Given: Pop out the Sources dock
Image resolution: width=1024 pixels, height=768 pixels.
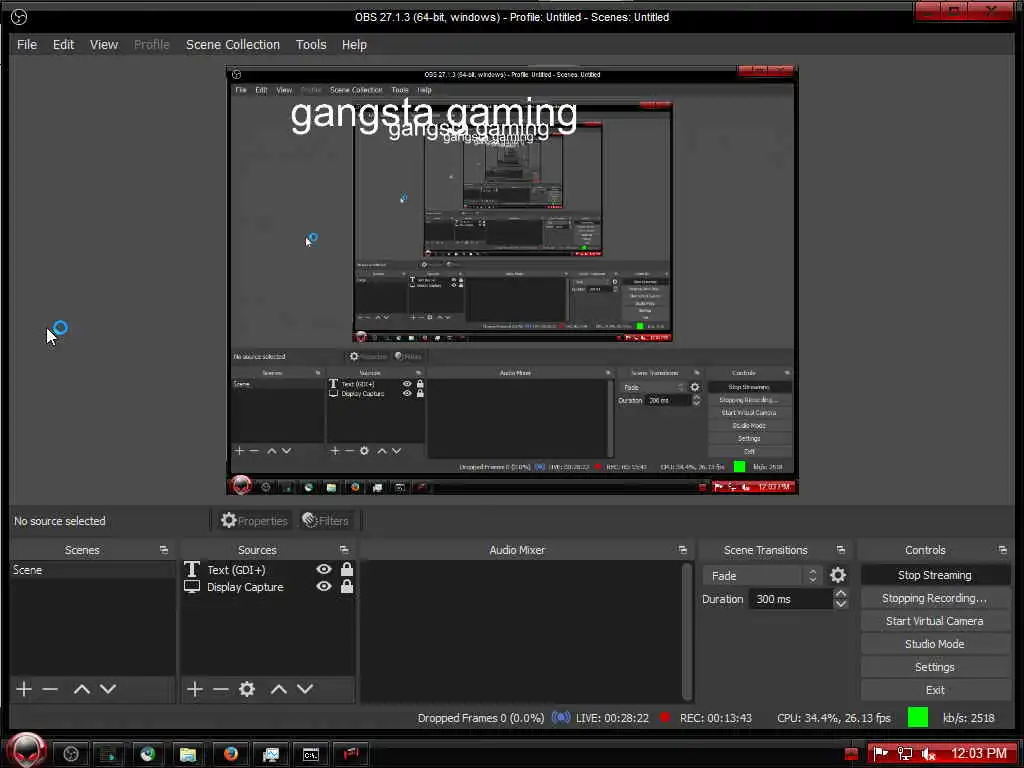Looking at the screenshot, I should [344, 550].
